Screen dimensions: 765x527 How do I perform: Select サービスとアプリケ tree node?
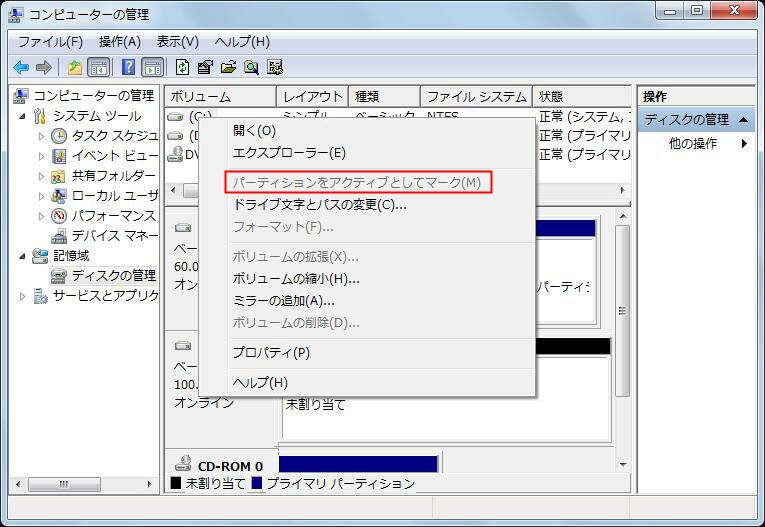click(105, 296)
